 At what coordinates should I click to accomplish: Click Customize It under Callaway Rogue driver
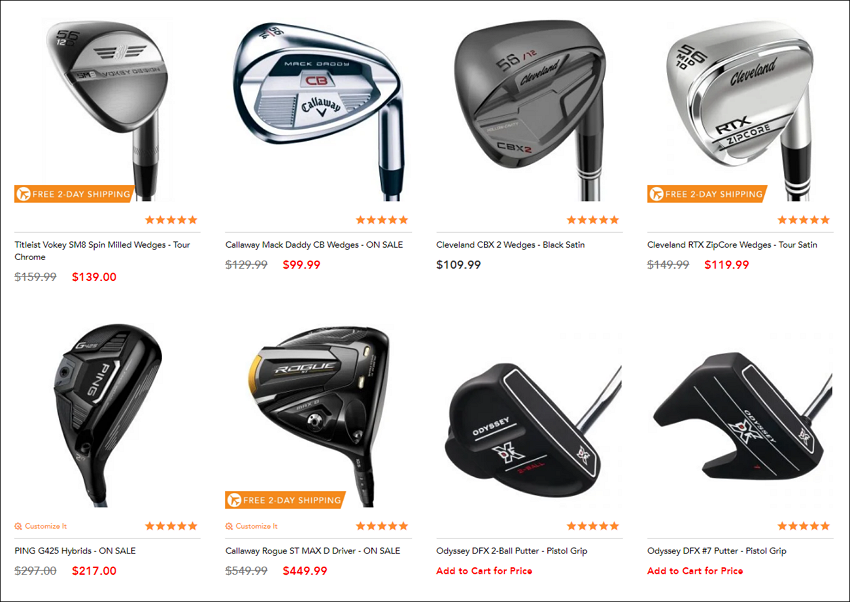tap(252, 526)
